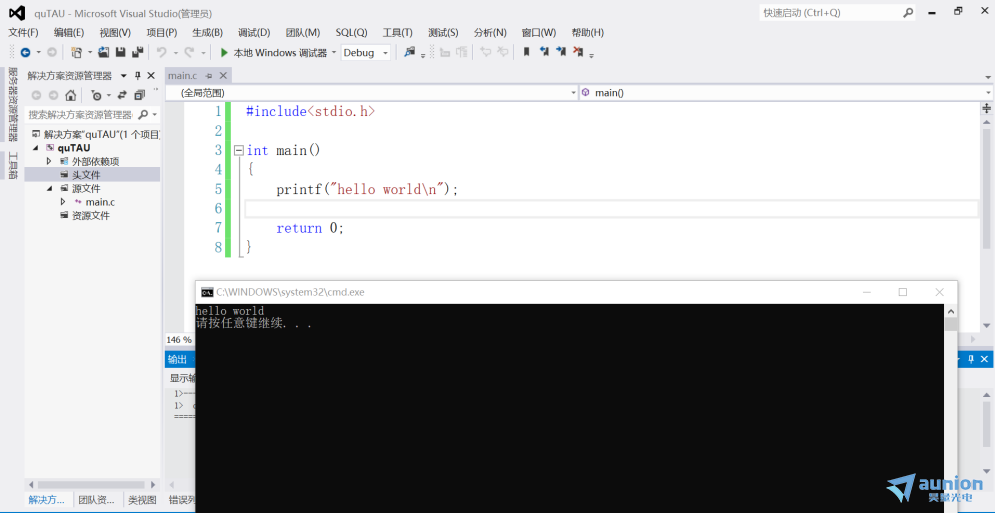Switch to the 解决方... bottom tab
Screen dimensions: 995x513
47,500
